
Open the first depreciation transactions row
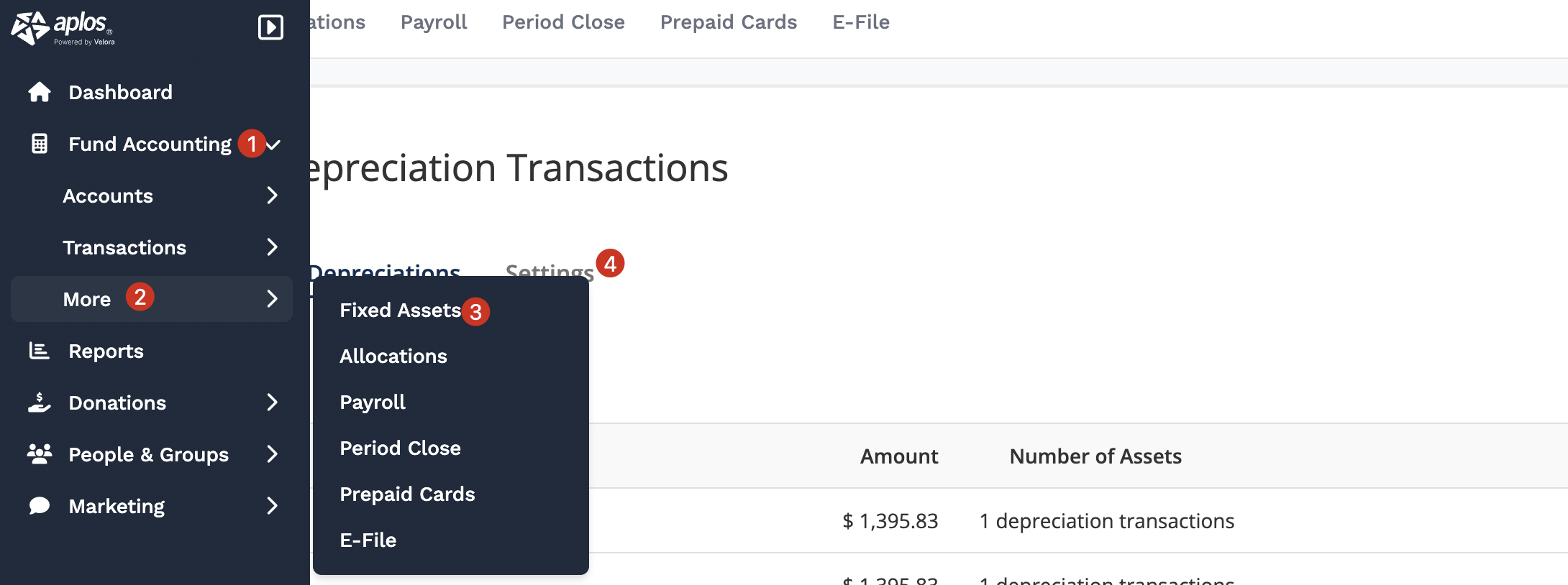(1106, 521)
